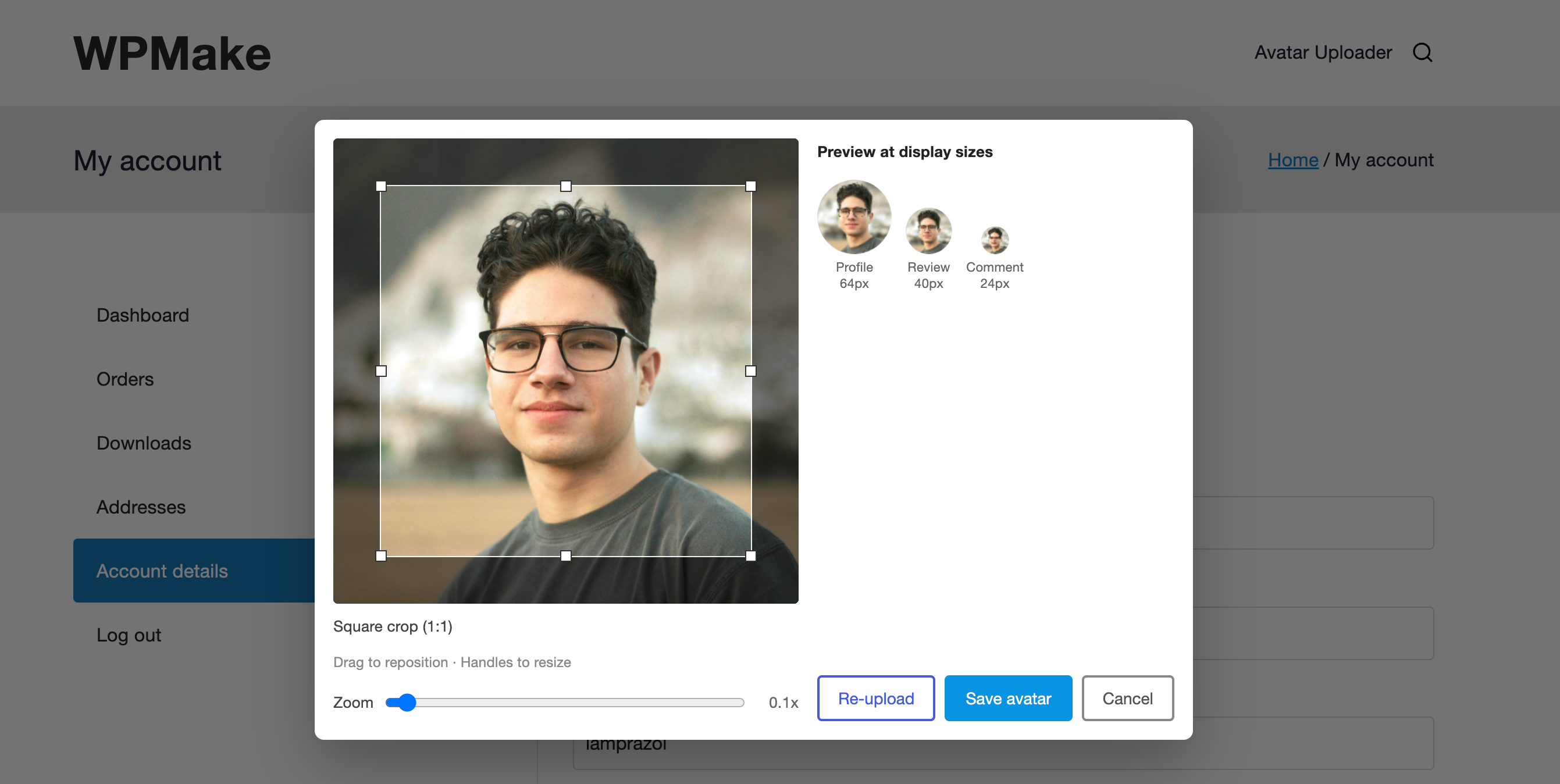Viewport: 1560px width, 784px height.
Task: Choose Log out from account menu
Action: (x=129, y=635)
